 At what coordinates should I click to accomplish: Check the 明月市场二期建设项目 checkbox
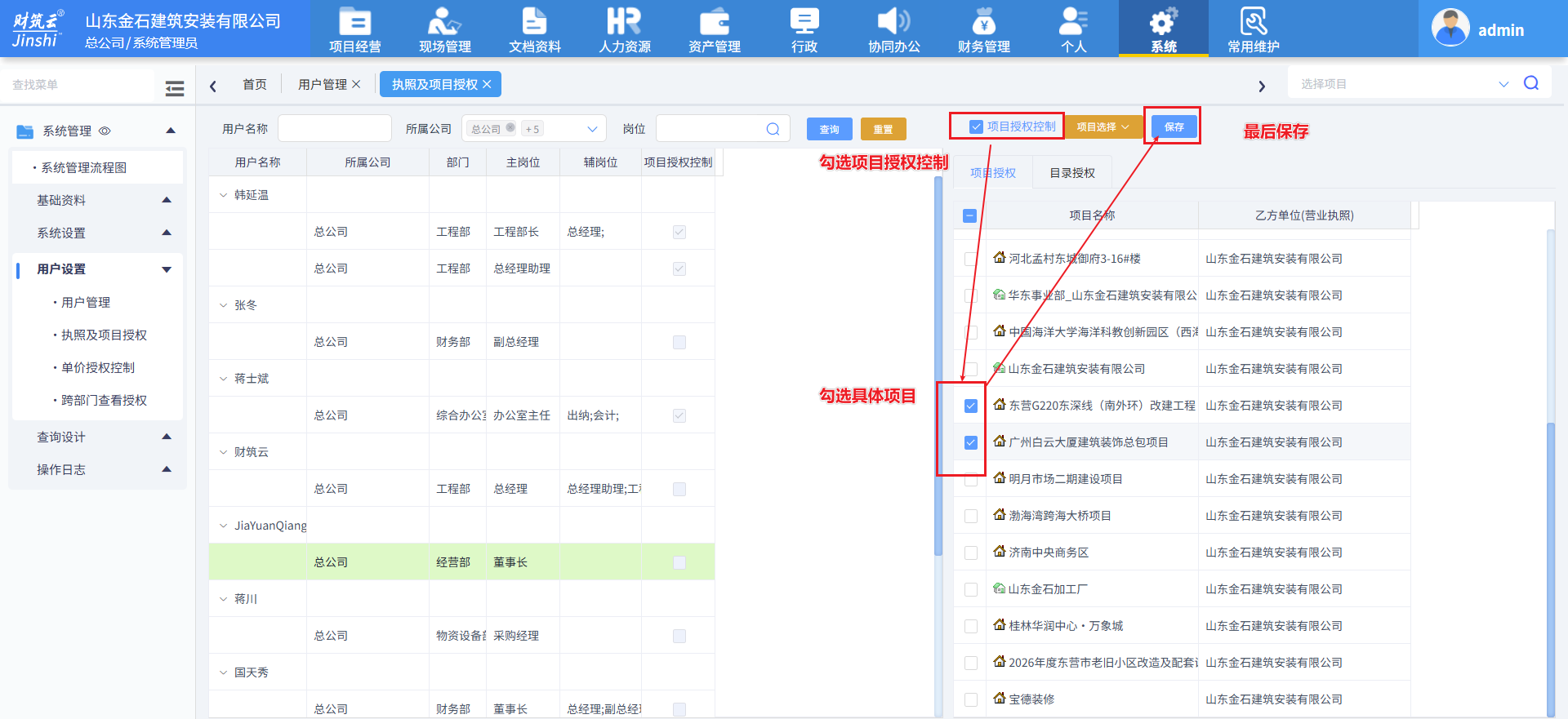coord(971,479)
